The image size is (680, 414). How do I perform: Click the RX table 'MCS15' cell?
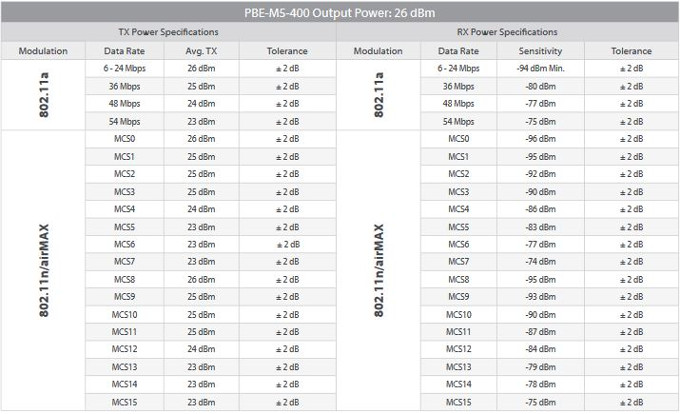(x=459, y=402)
